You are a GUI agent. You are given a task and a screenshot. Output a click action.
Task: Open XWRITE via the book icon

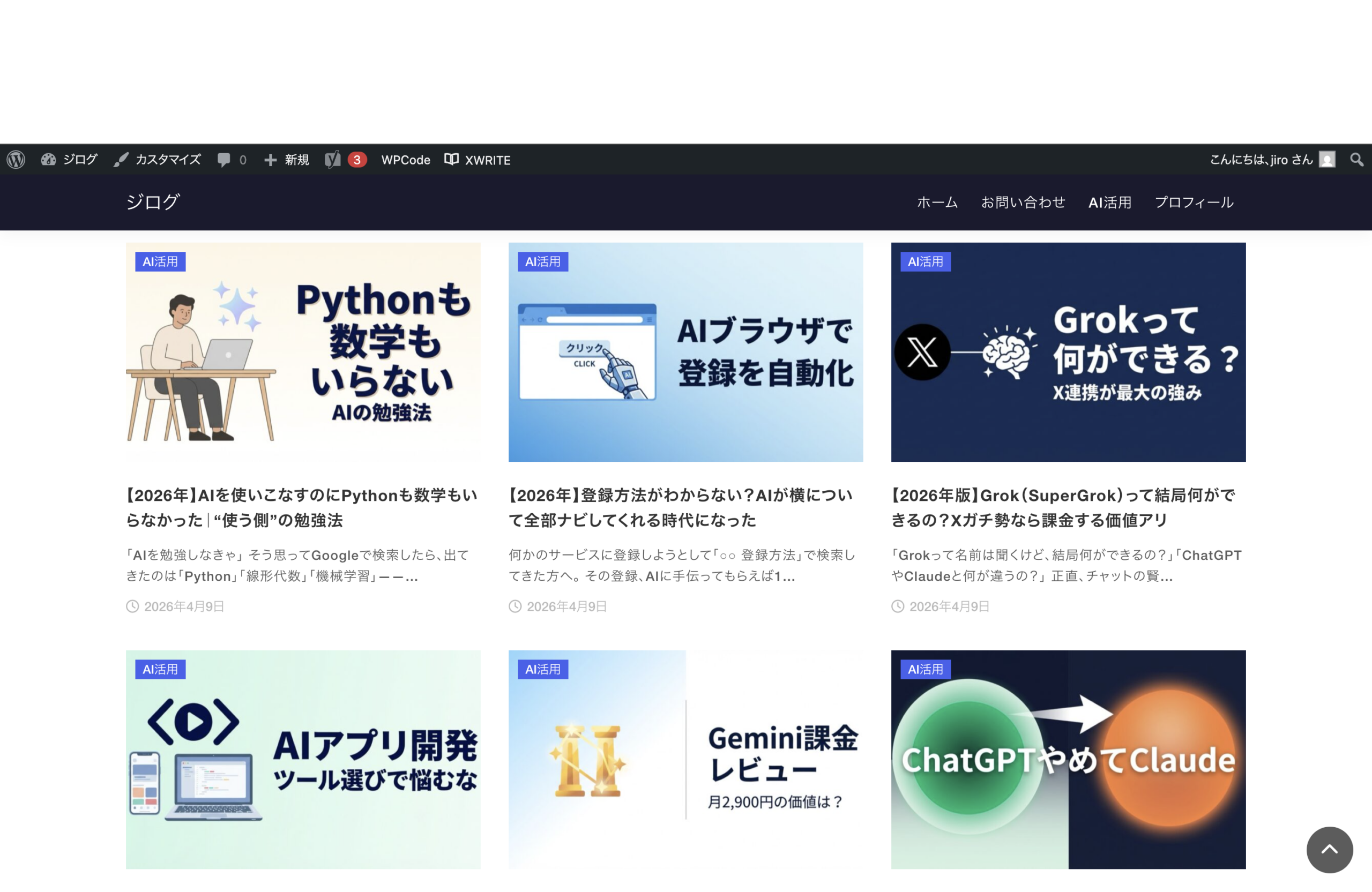[478, 160]
